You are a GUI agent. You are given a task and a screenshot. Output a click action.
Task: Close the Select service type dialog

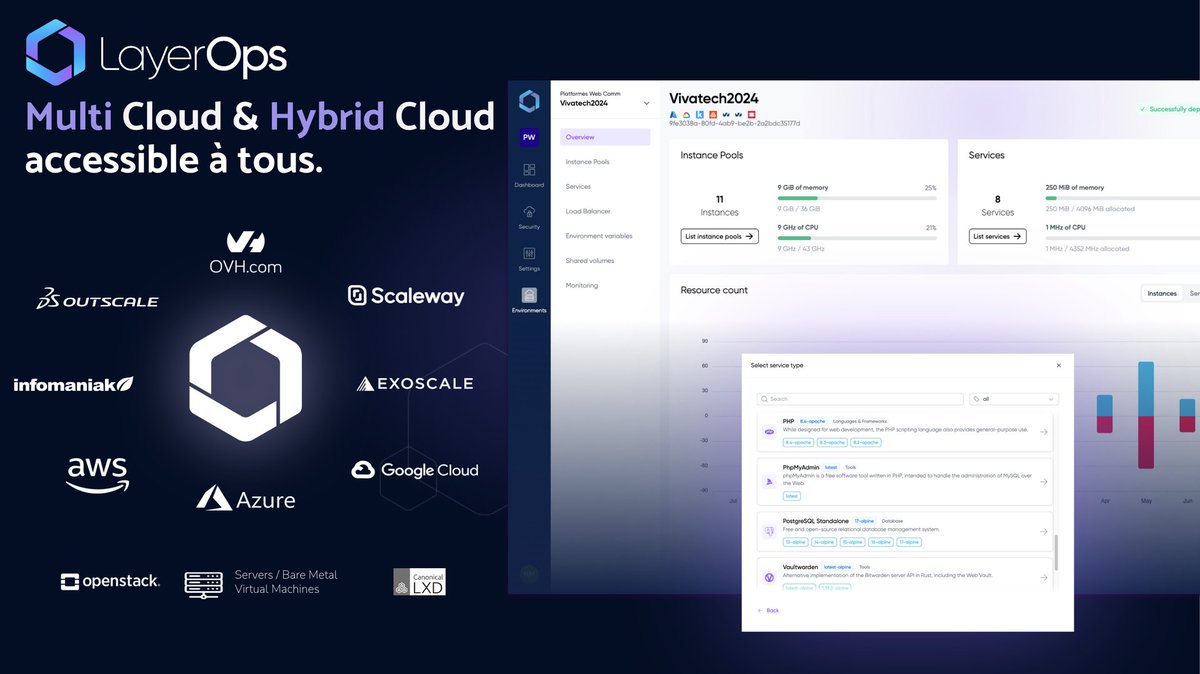click(x=1059, y=365)
